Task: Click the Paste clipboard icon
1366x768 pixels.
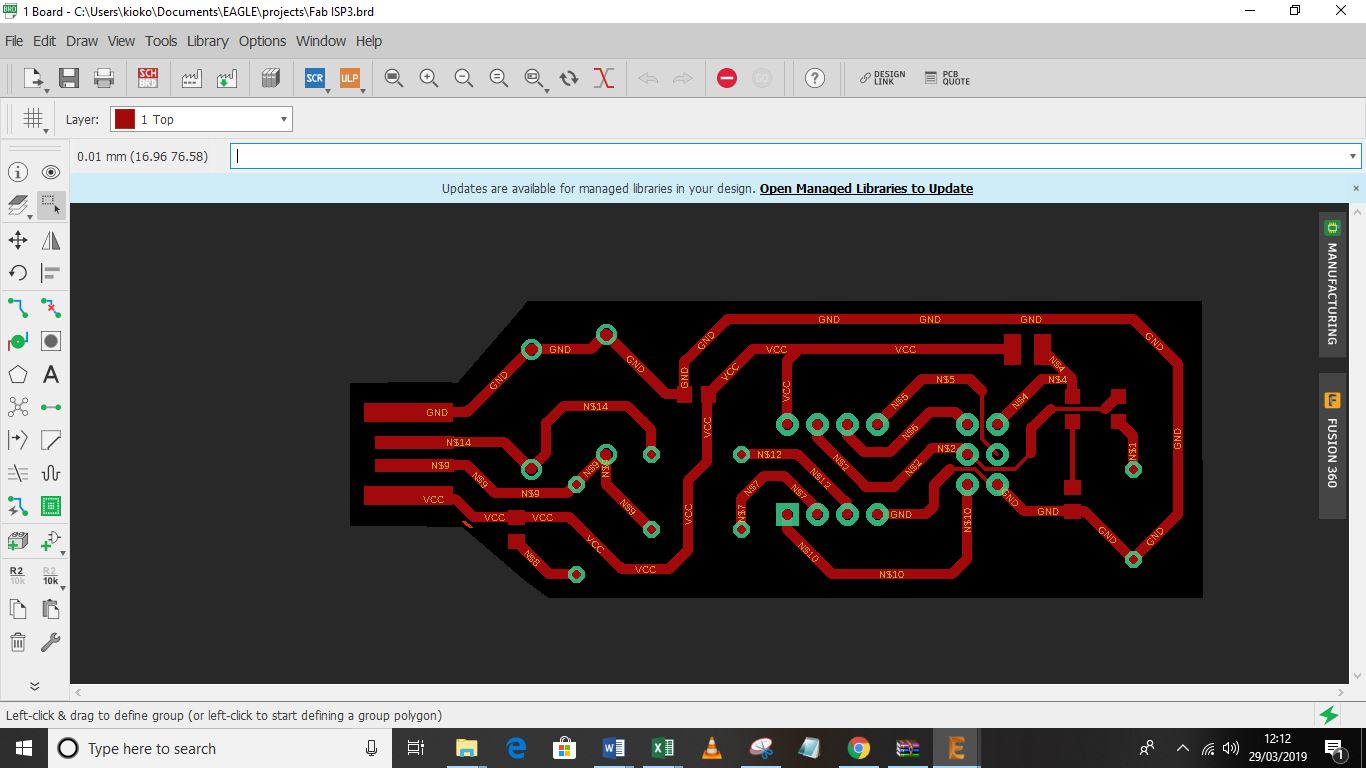Action: coord(51,608)
